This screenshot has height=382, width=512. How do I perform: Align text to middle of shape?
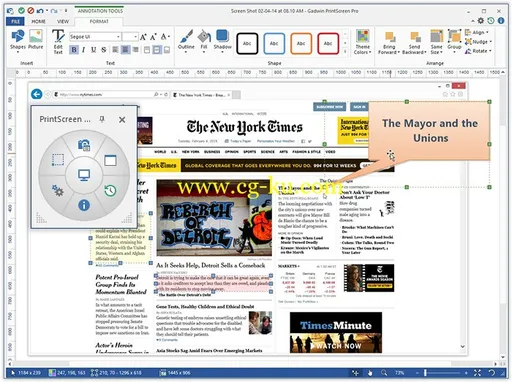click(157, 50)
